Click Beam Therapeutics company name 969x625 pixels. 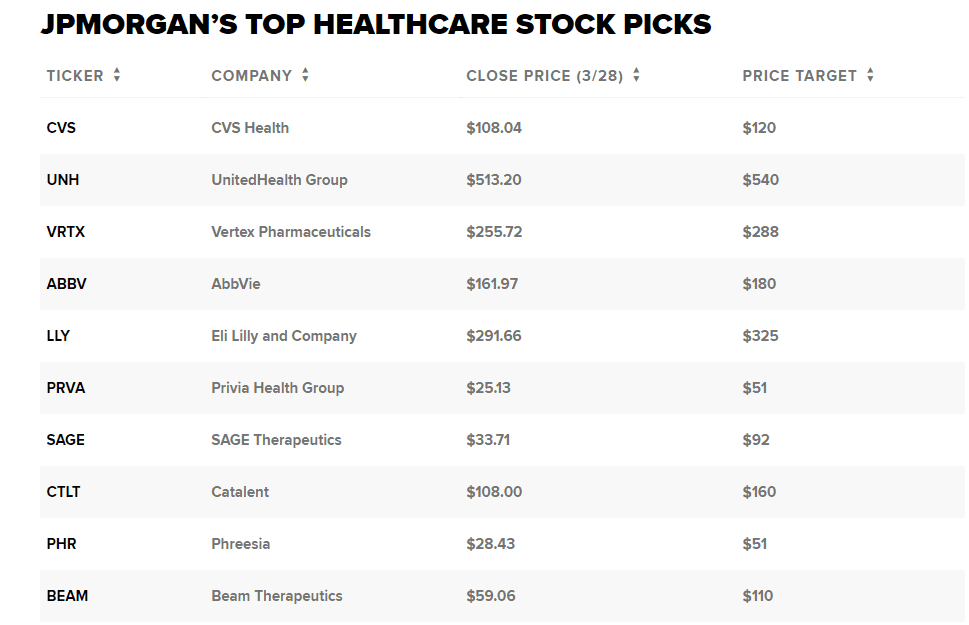(x=277, y=596)
